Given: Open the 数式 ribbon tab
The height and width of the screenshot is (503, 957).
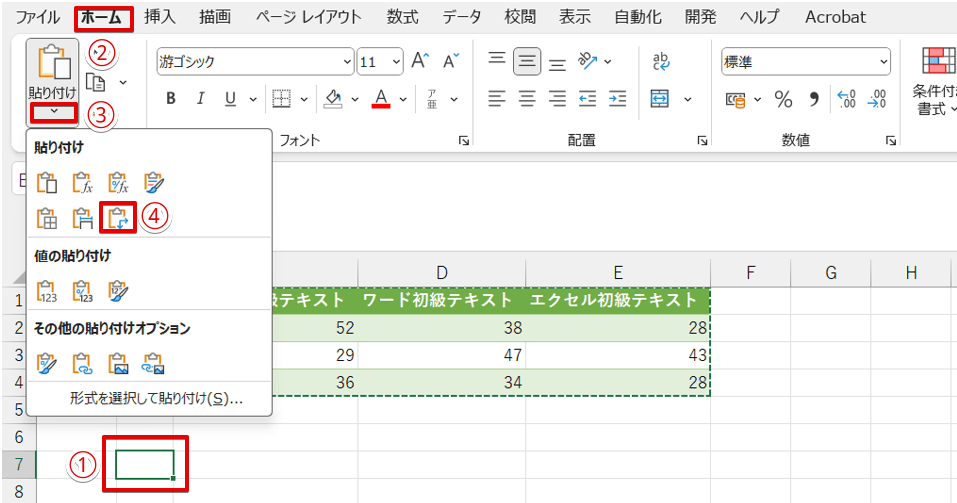Looking at the screenshot, I should click(x=403, y=17).
